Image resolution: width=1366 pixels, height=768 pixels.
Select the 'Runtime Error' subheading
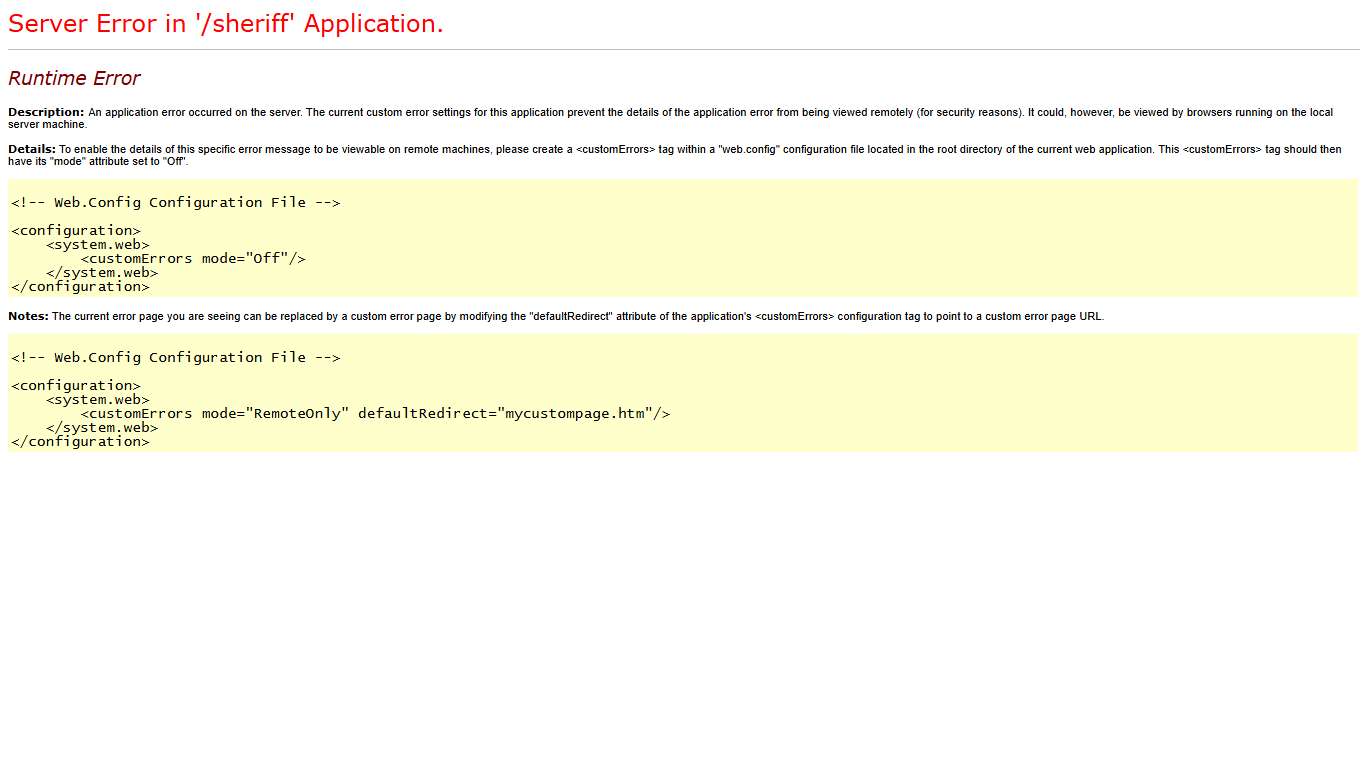pos(74,78)
